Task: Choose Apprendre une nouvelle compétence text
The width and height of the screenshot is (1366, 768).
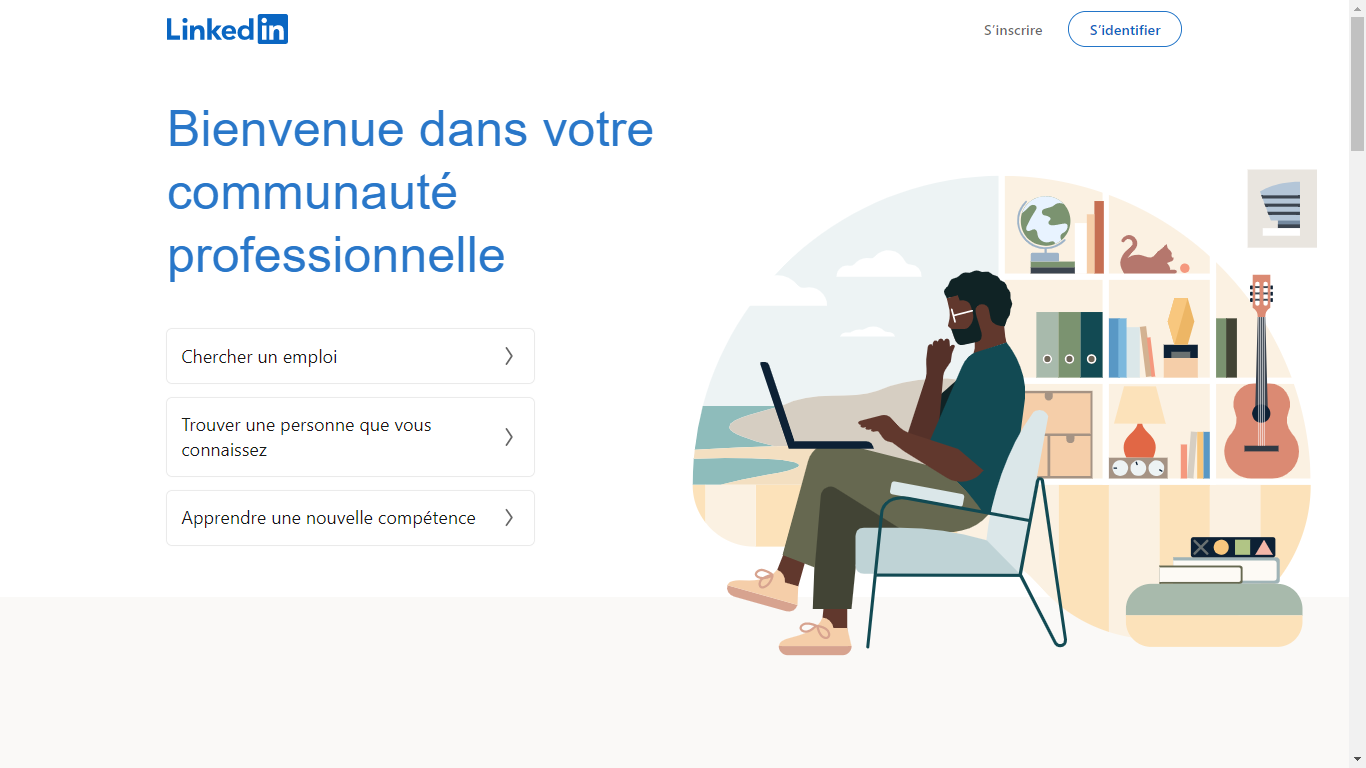Action: 328,518
